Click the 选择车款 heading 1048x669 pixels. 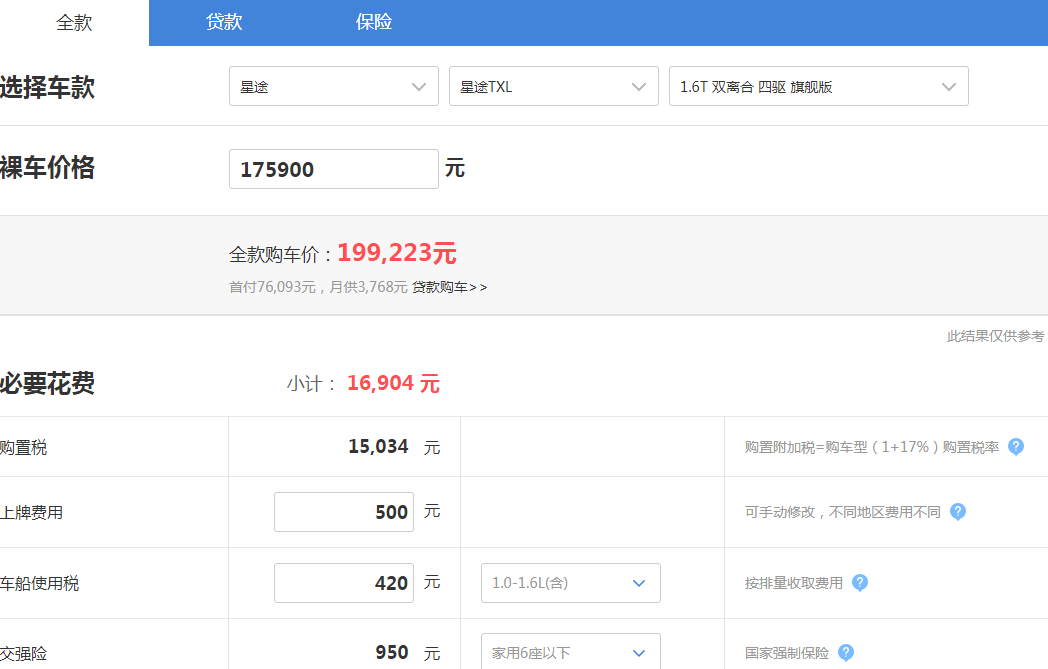pyautogui.click(x=47, y=88)
